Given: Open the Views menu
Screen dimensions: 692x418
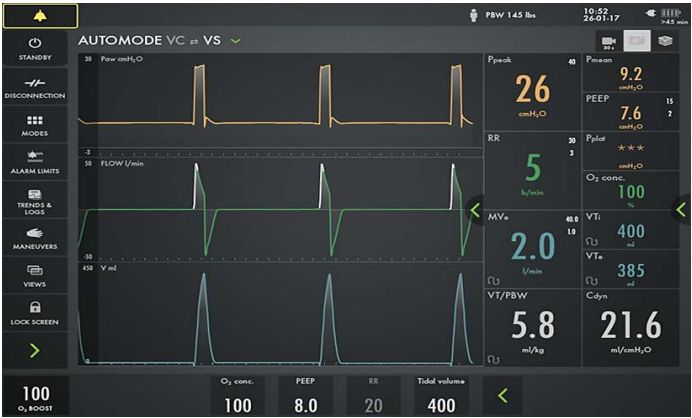Looking at the screenshot, I should (x=35, y=276).
